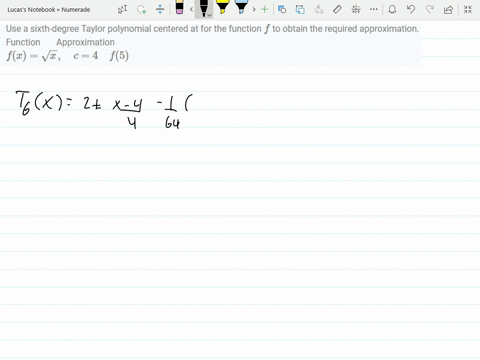The image size is (480, 360).
Task: Click the 'Approximation' label in the problem image
Action: point(85,42)
